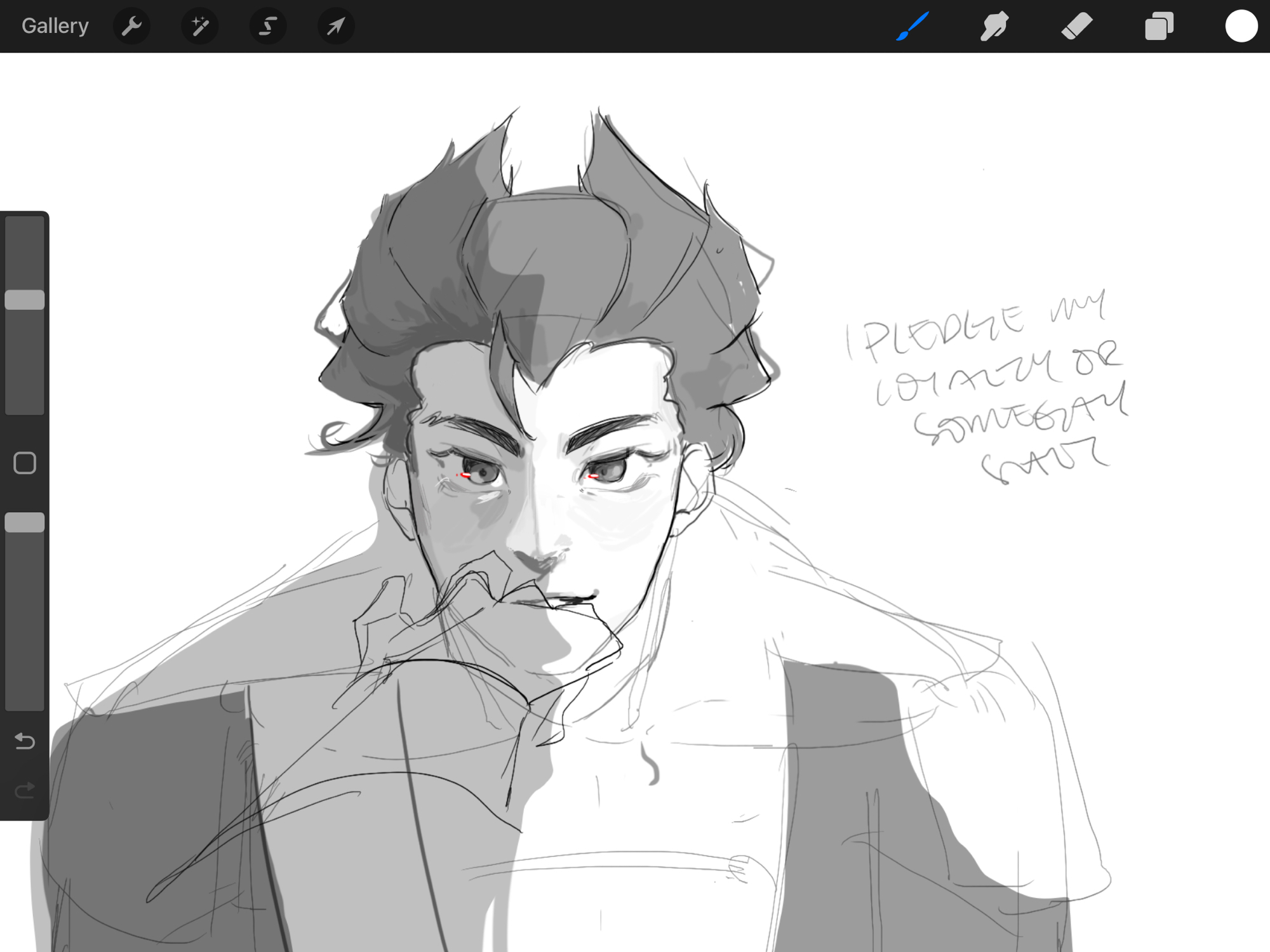Click the brush opacity slider handle
Screen dimensions: 1270x952
coord(25,522)
